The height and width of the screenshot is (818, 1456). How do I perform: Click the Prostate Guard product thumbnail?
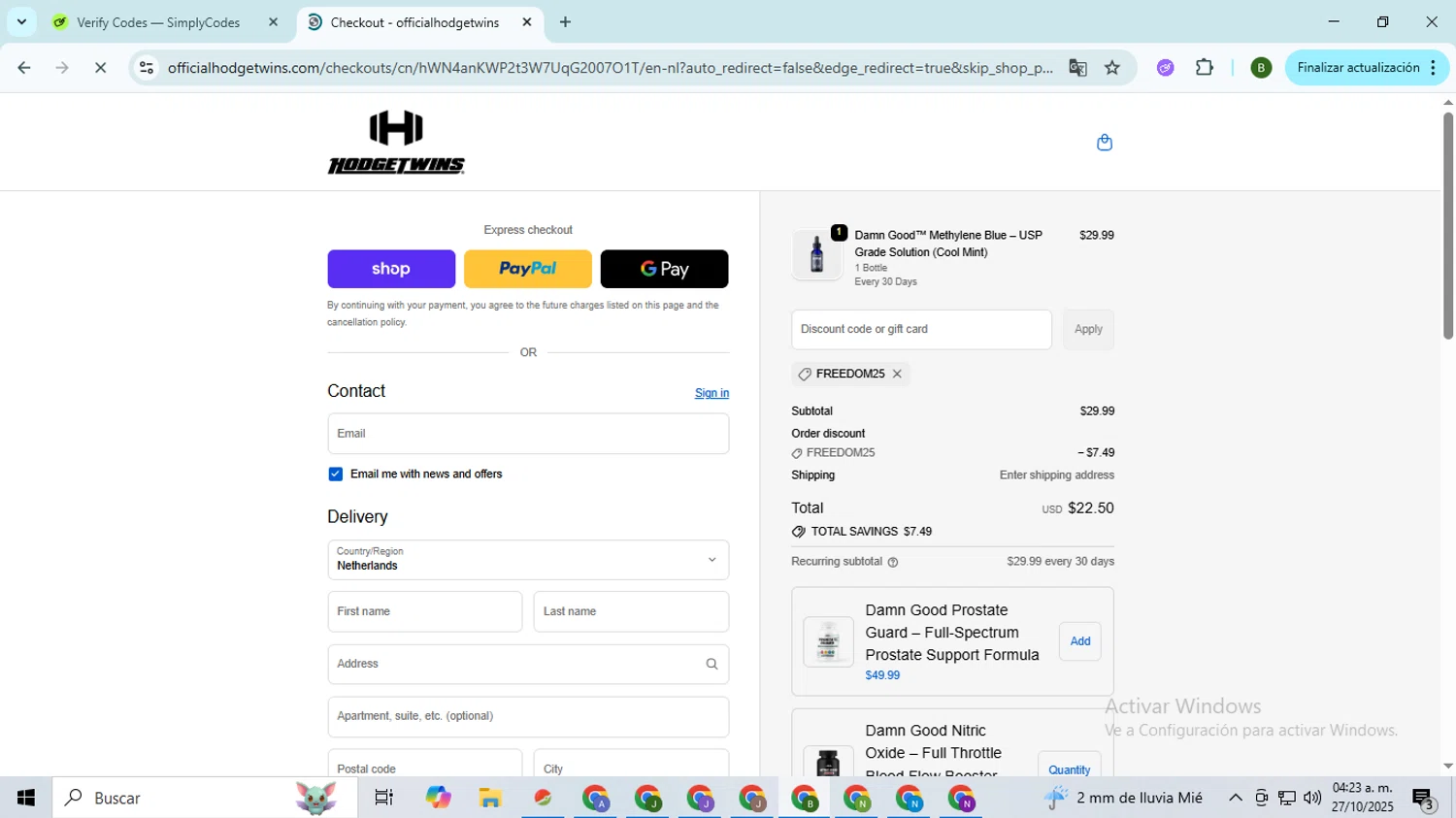[x=828, y=641]
